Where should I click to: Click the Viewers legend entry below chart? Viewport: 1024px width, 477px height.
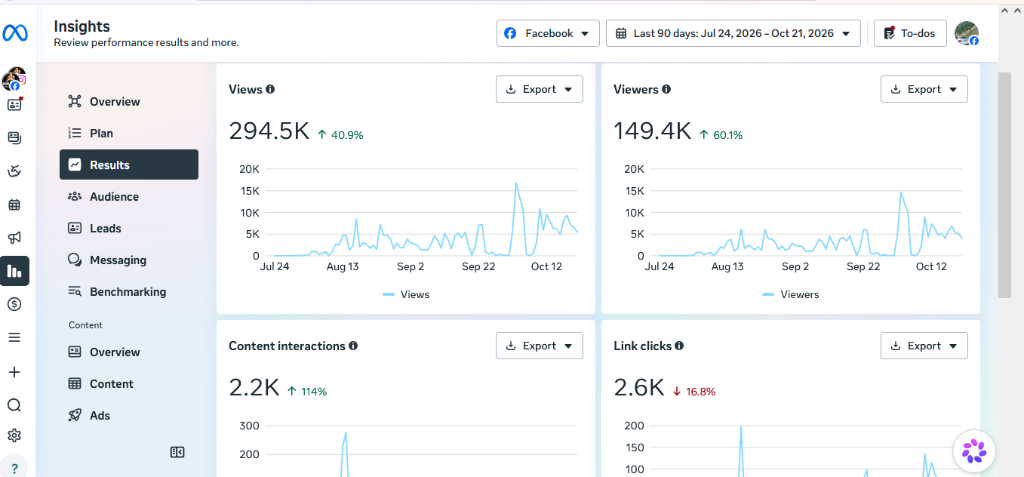tap(791, 295)
